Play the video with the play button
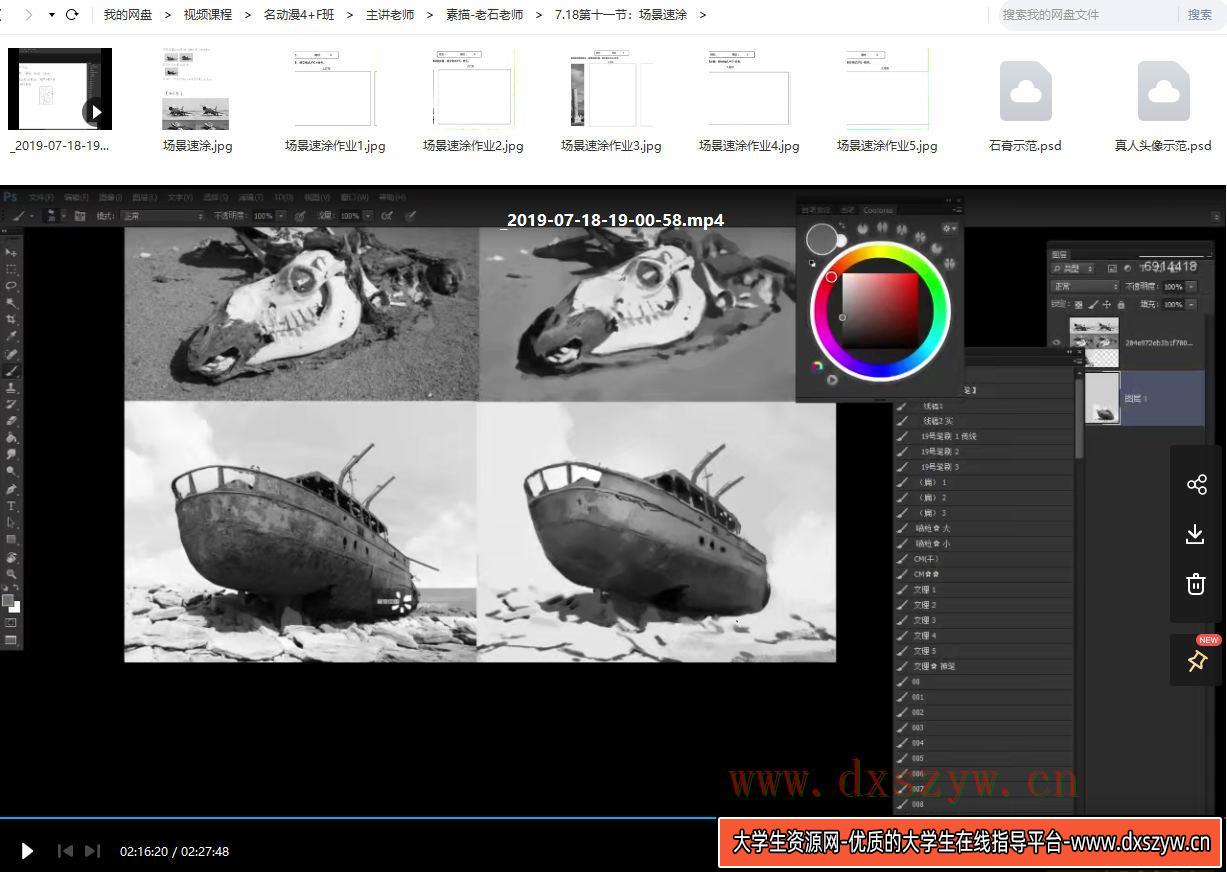Image resolution: width=1227 pixels, height=872 pixels. pyautogui.click(x=27, y=851)
